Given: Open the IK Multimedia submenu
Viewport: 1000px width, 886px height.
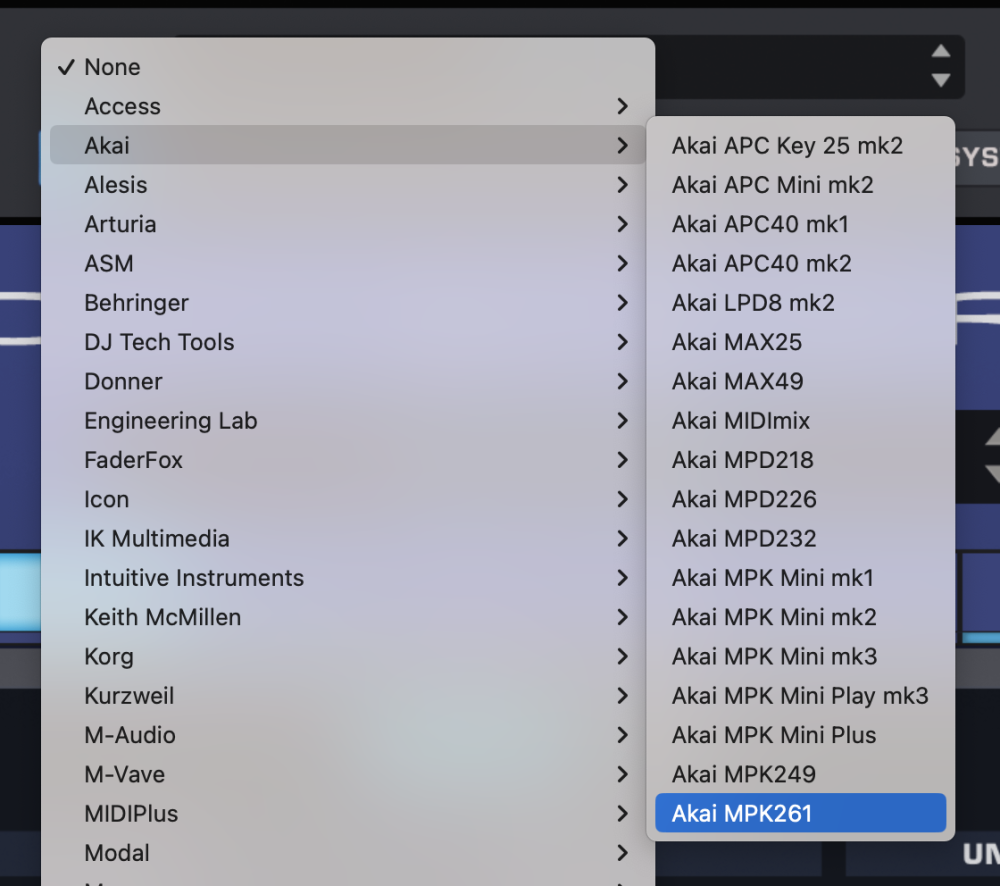Looking at the screenshot, I should click(x=157, y=539).
